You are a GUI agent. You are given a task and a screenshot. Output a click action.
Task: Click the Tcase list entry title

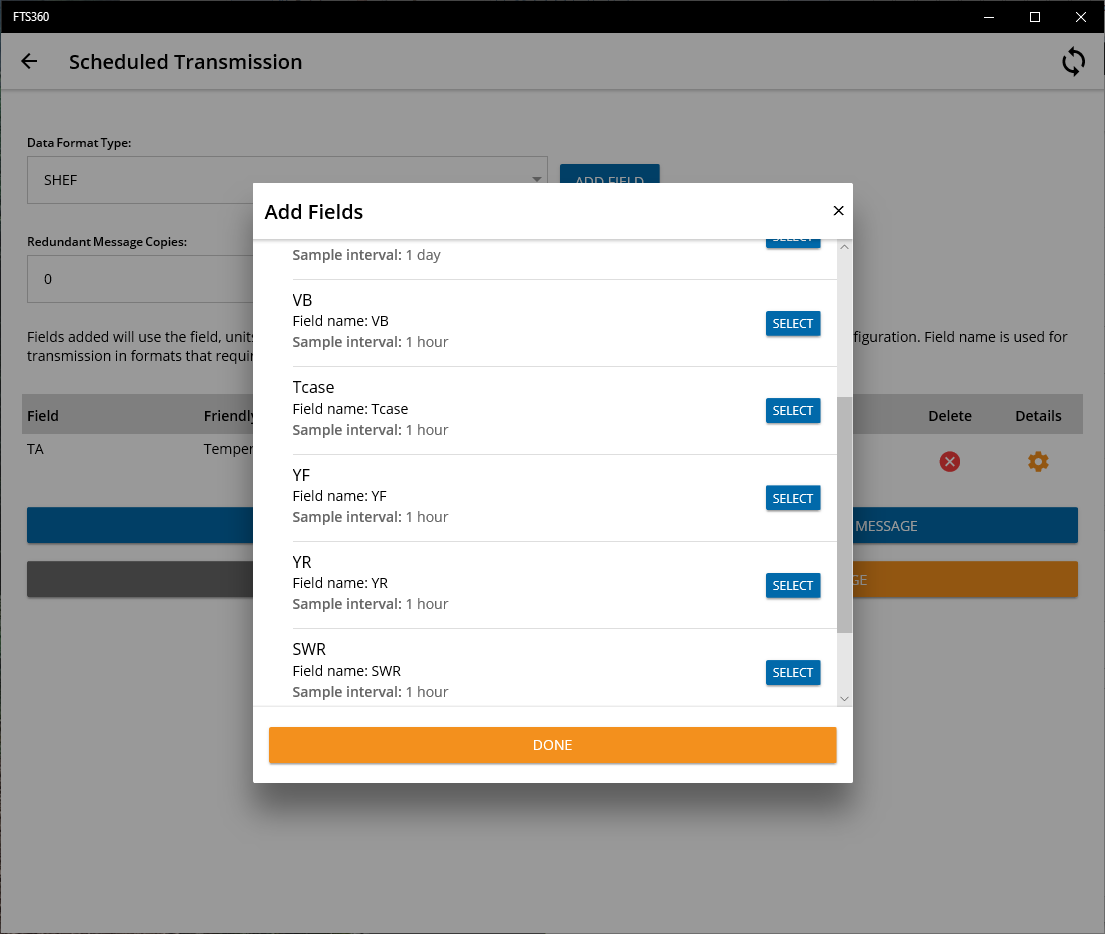[x=313, y=387]
